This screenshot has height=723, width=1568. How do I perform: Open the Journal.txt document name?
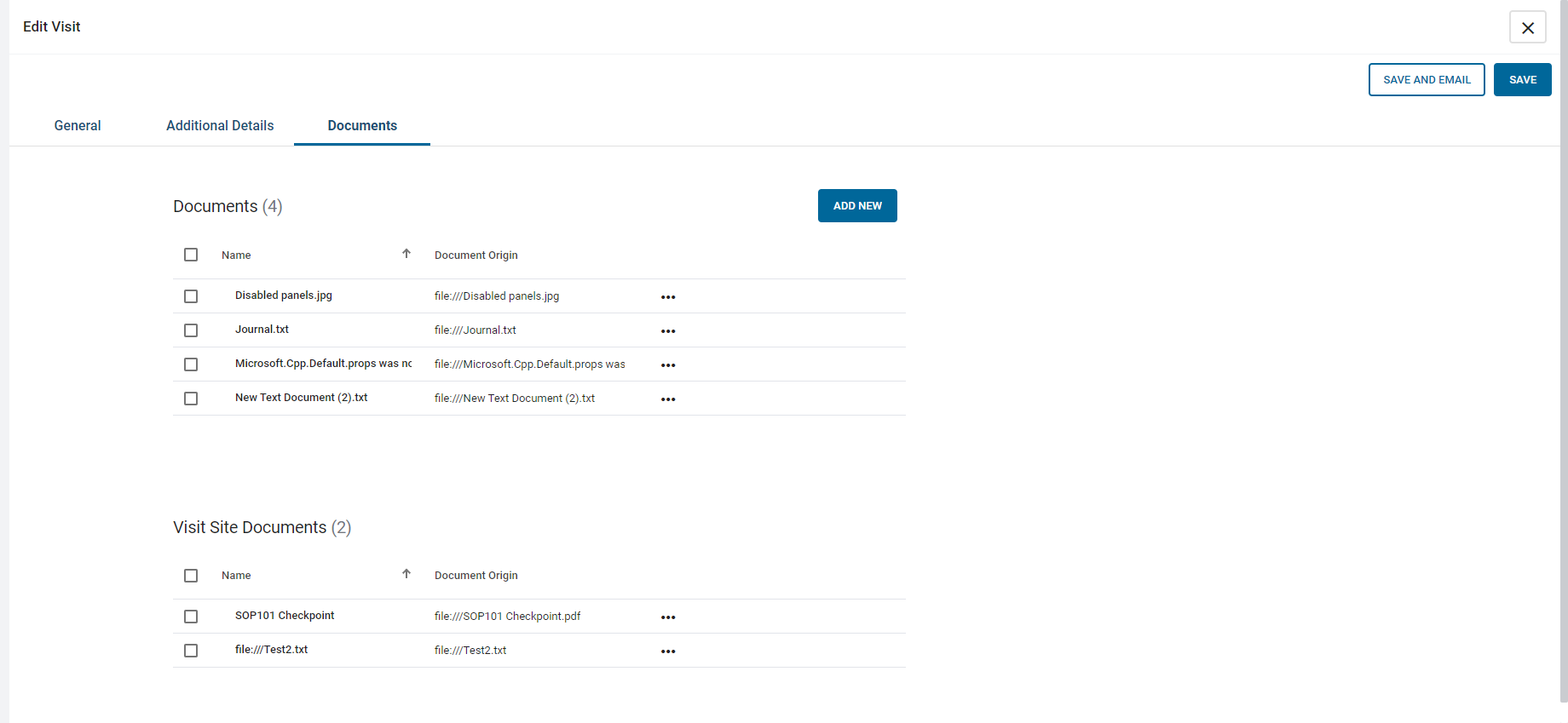tap(262, 330)
